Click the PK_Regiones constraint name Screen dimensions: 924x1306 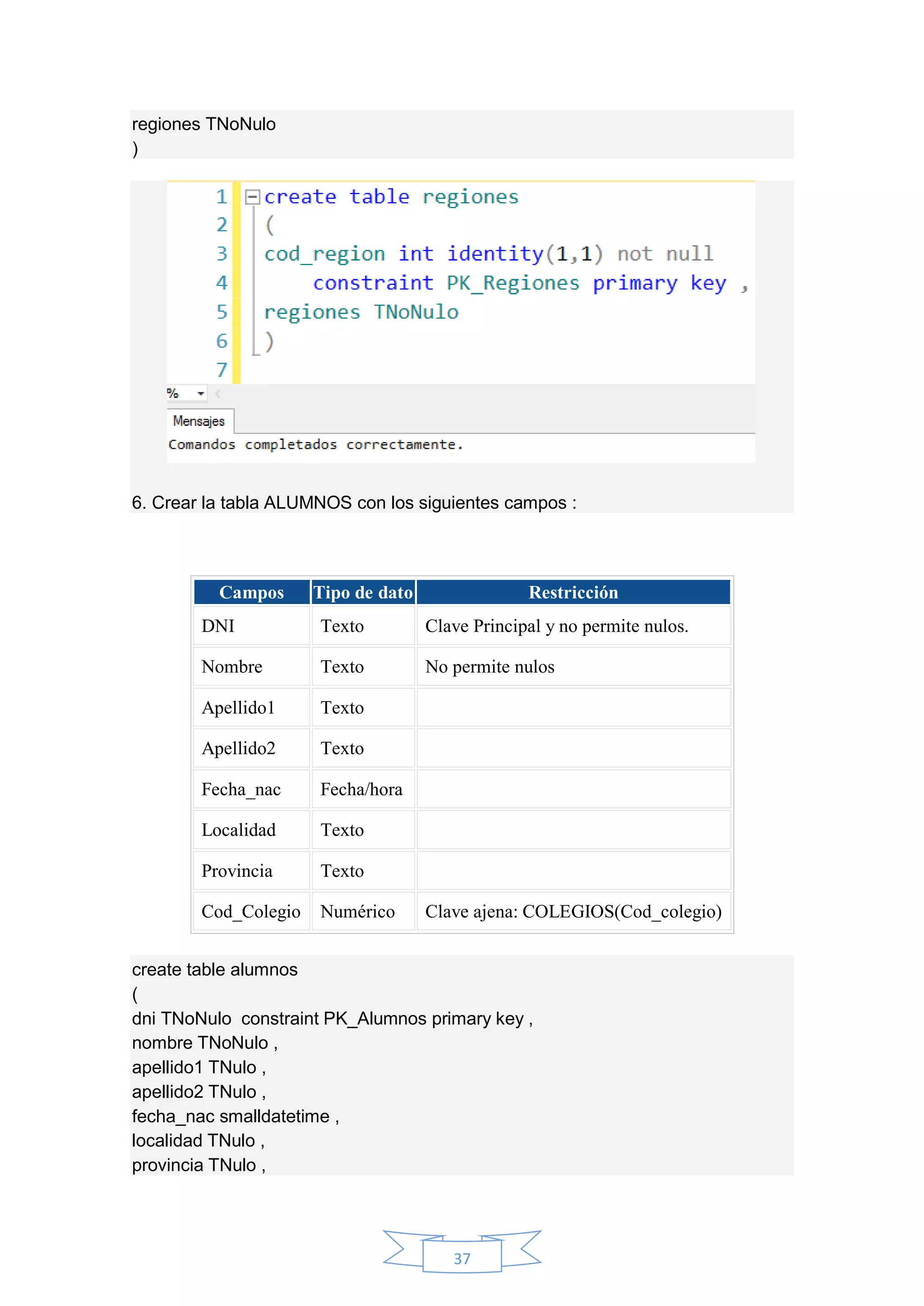[513, 283]
